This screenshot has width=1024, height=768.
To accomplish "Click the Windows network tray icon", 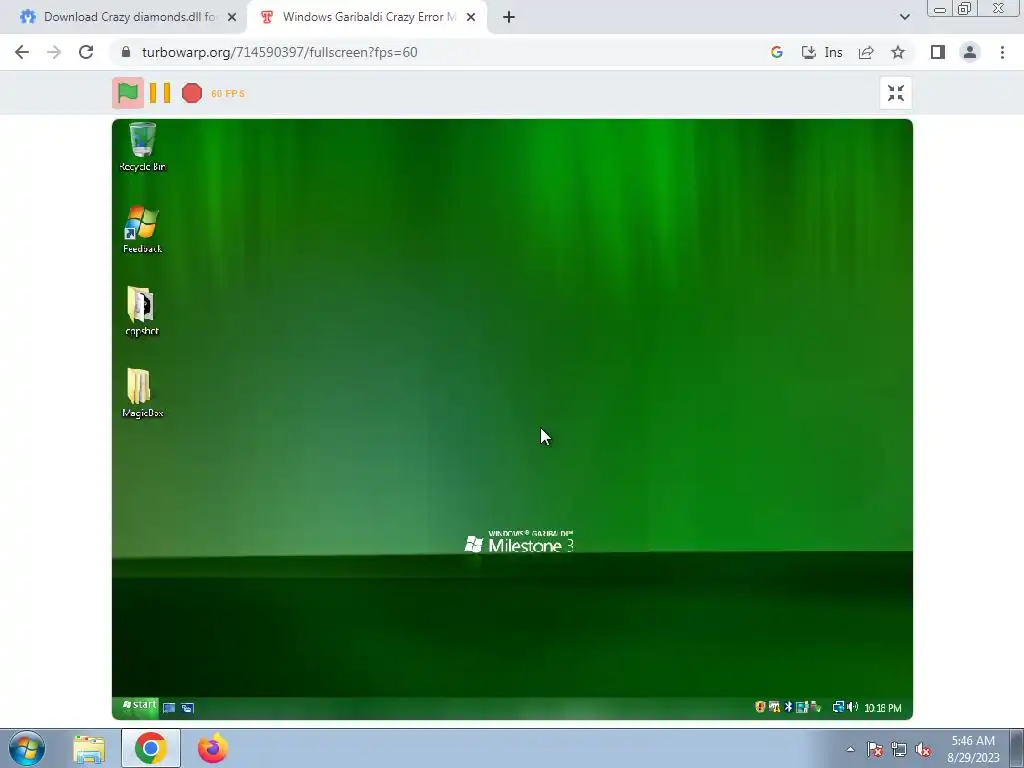I will [899, 749].
